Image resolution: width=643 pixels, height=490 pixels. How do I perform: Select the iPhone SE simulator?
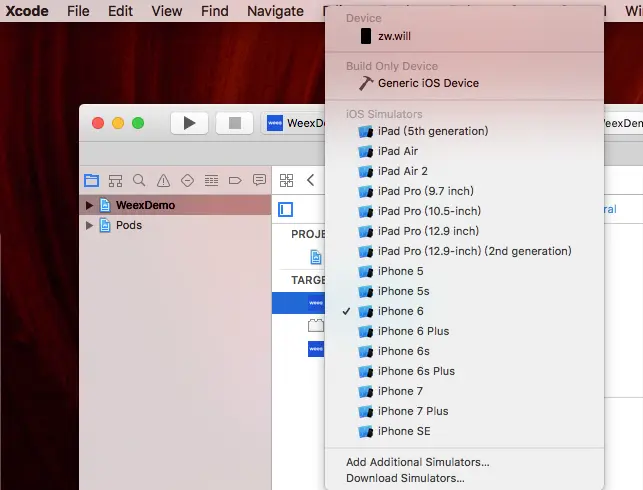point(464,431)
